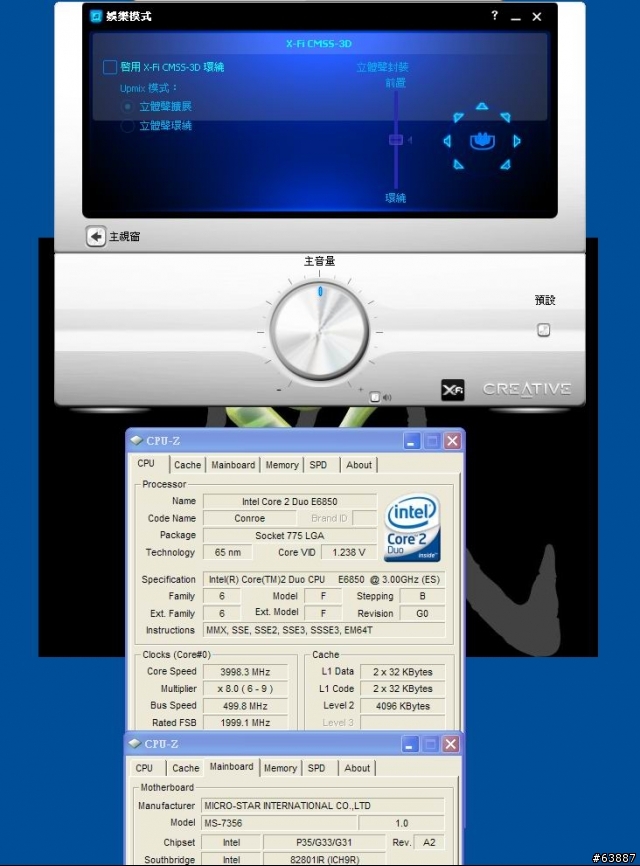This screenshot has height=866, width=640.
Task: Open CPU tab in lower CPU-Z window
Action: 144,768
